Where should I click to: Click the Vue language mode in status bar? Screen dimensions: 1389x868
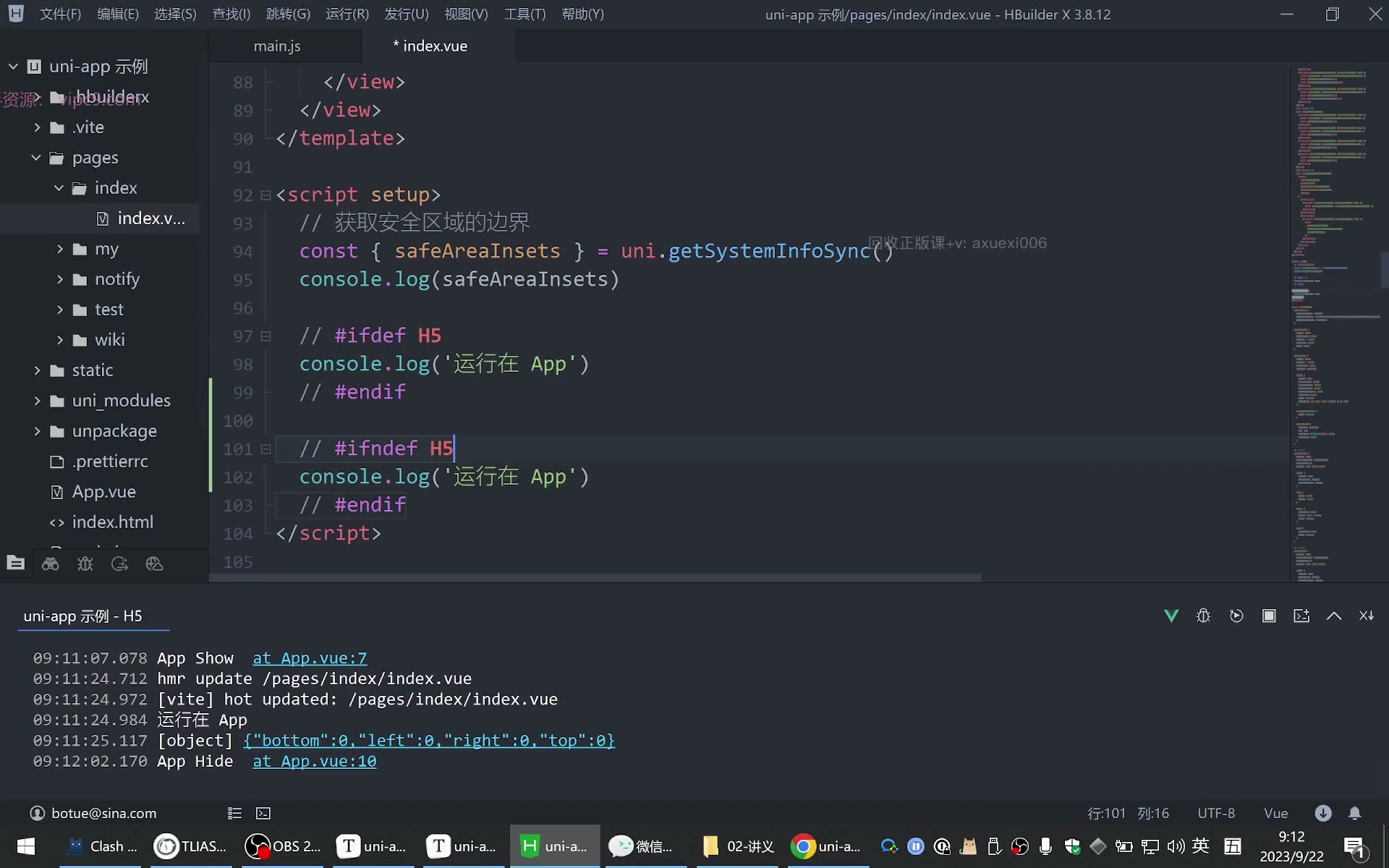tap(1275, 813)
